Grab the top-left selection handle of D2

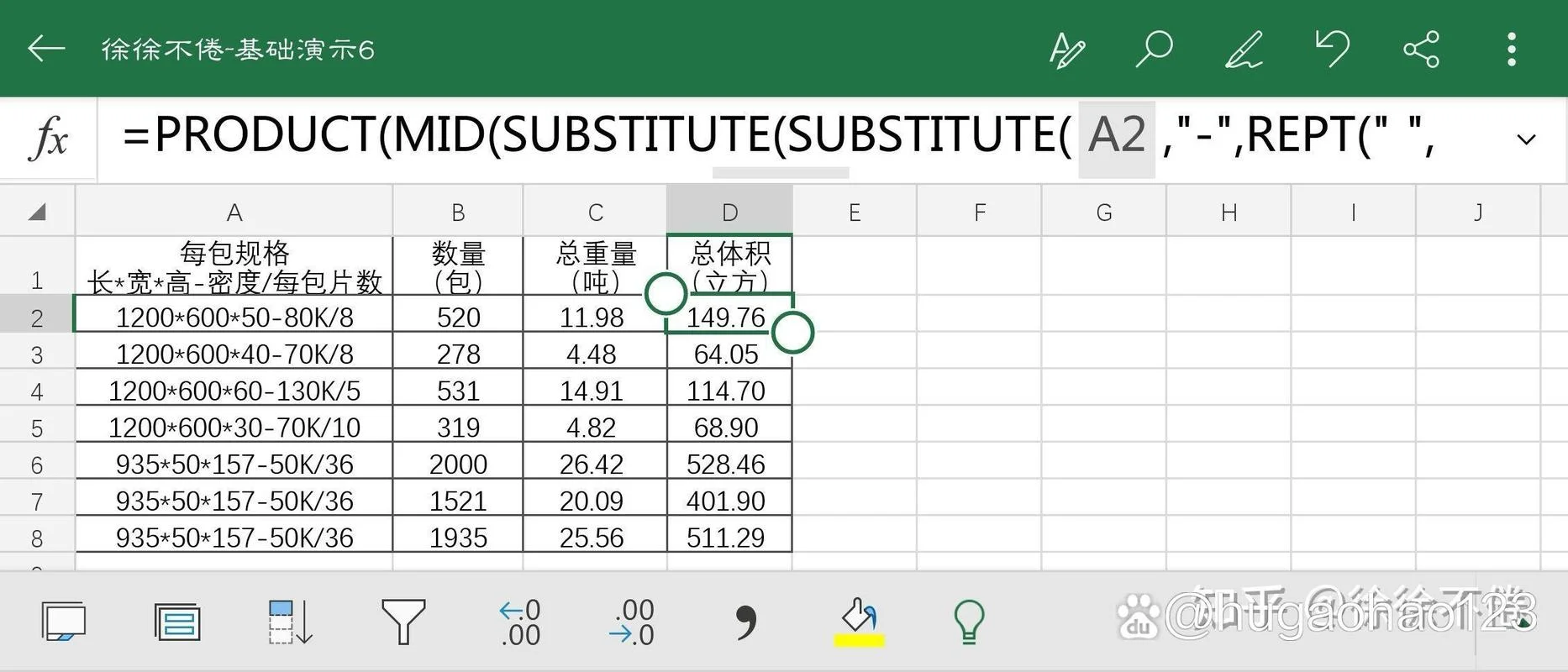[x=666, y=293]
